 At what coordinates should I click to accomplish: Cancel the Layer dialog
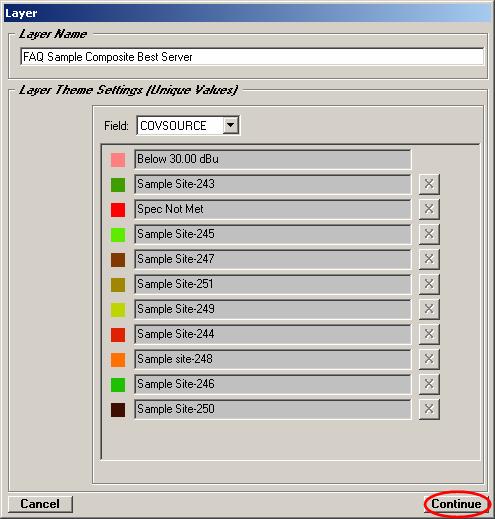[40, 504]
